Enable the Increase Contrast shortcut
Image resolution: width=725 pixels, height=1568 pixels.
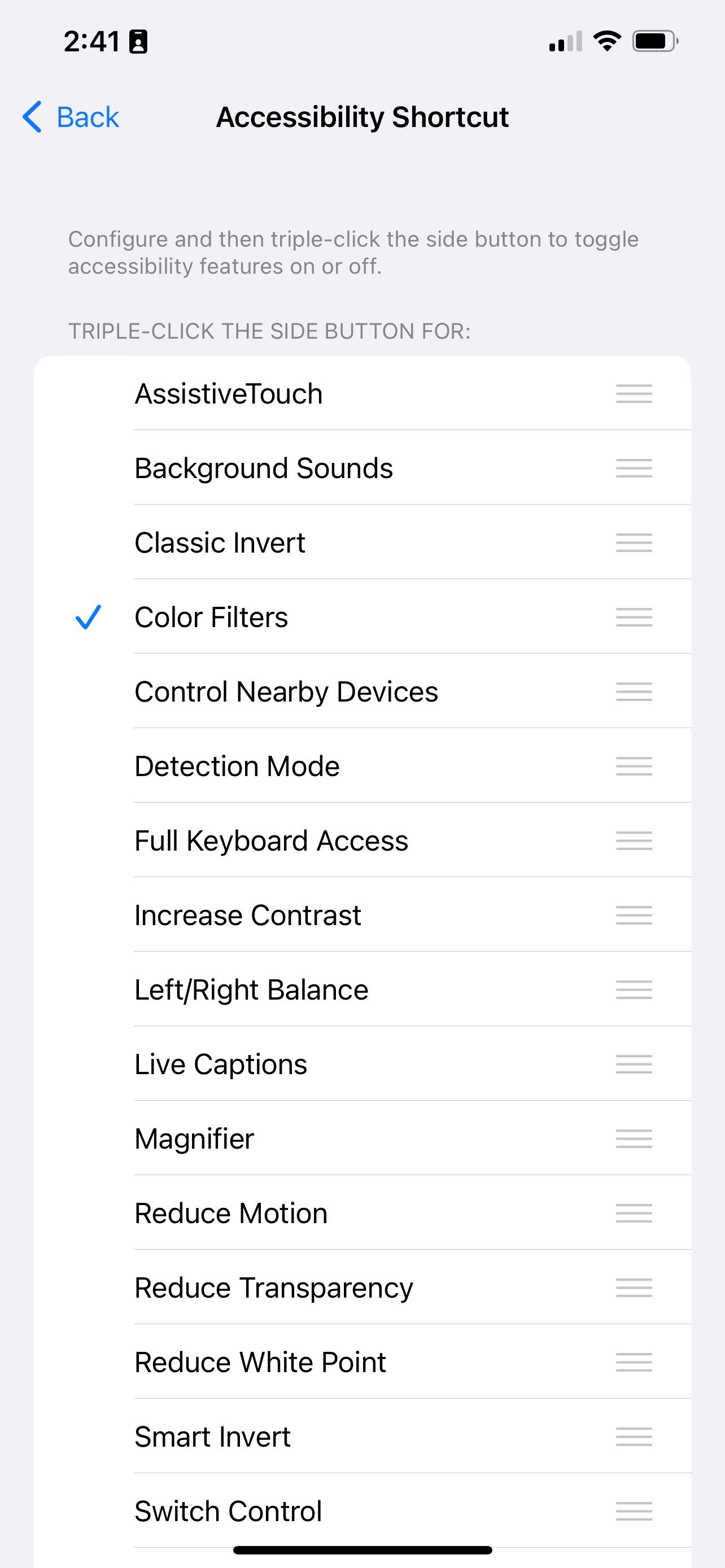pyautogui.click(x=248, y=916)
